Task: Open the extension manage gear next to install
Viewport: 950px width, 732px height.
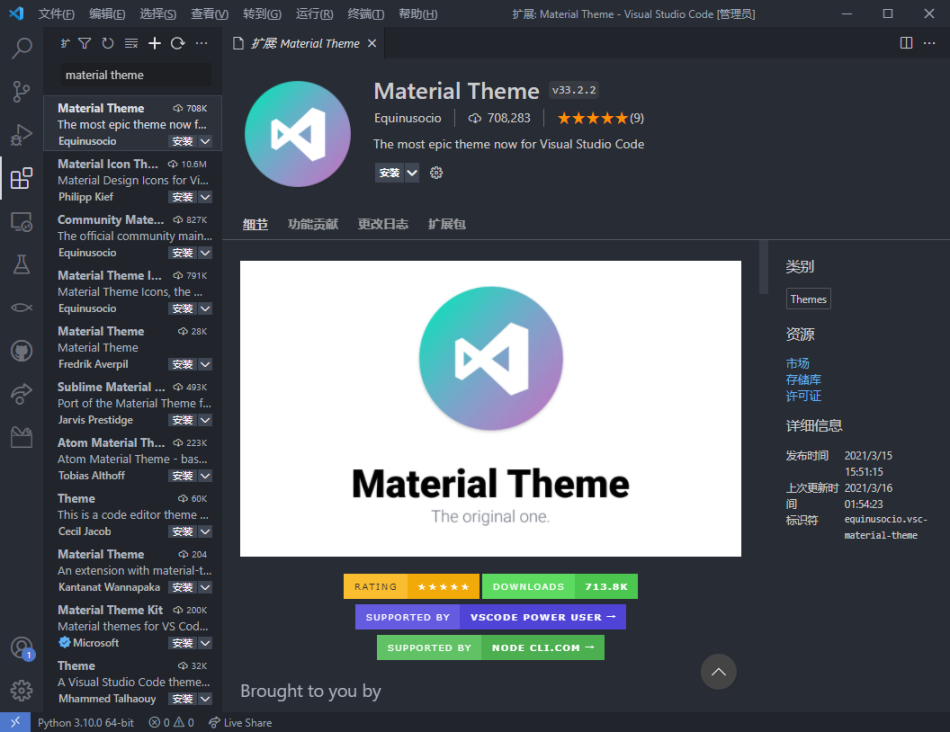Action: pyautogui.click(x=436, y=173)
